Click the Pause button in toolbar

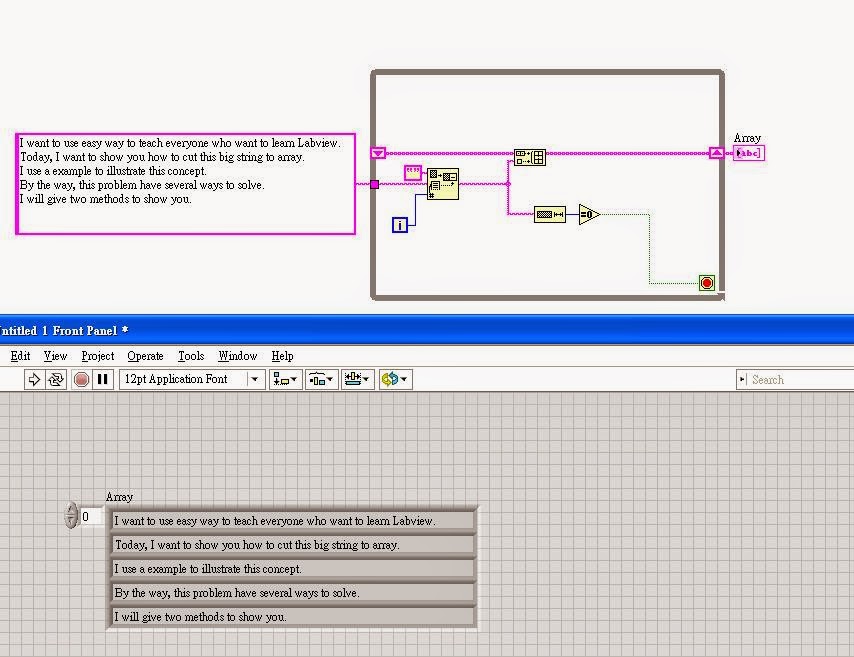tap(102, 379)
